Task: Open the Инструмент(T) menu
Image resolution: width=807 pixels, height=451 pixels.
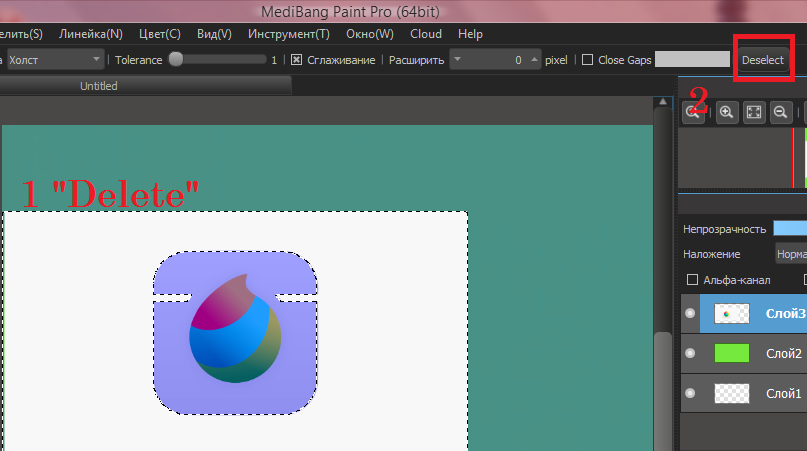Action: (289, 34)
